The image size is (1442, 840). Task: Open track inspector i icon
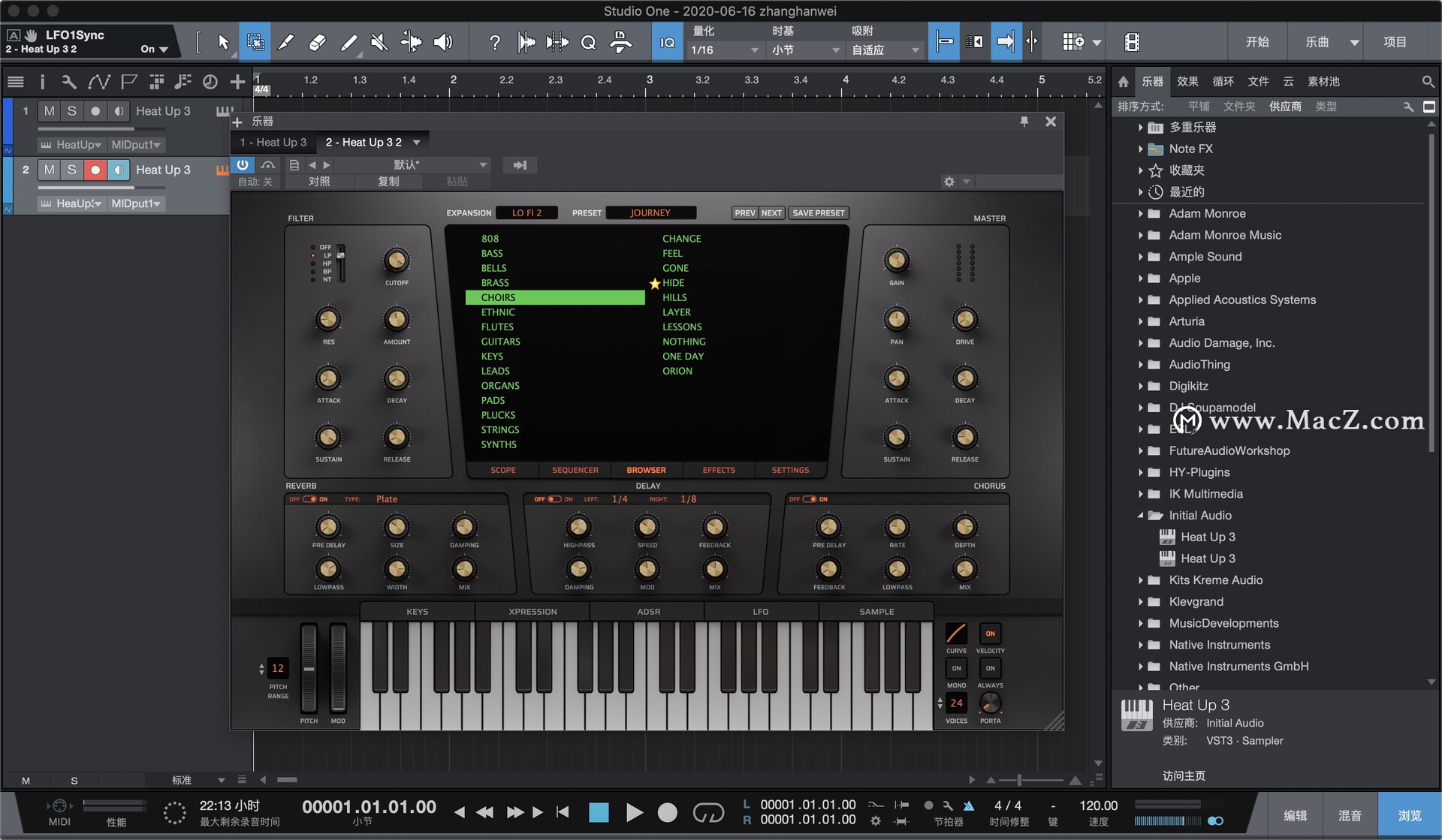(x=42, y=82)
